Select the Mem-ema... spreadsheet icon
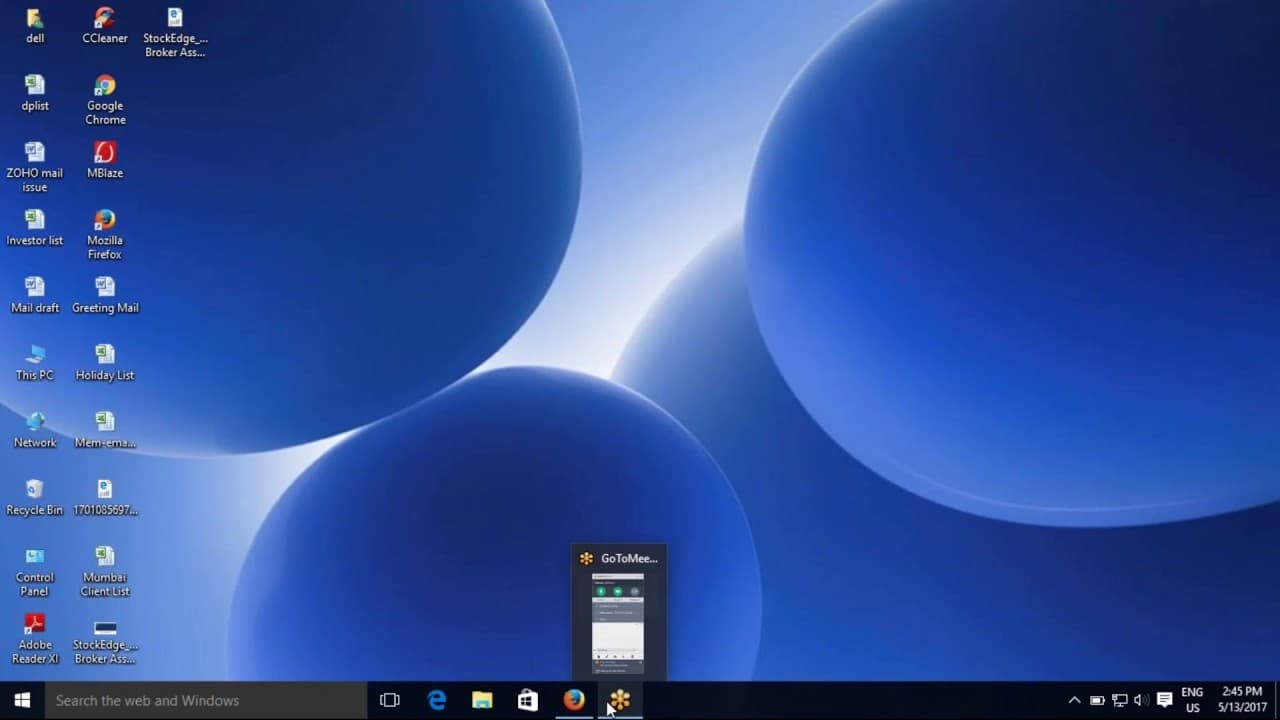 click(105, 430)
